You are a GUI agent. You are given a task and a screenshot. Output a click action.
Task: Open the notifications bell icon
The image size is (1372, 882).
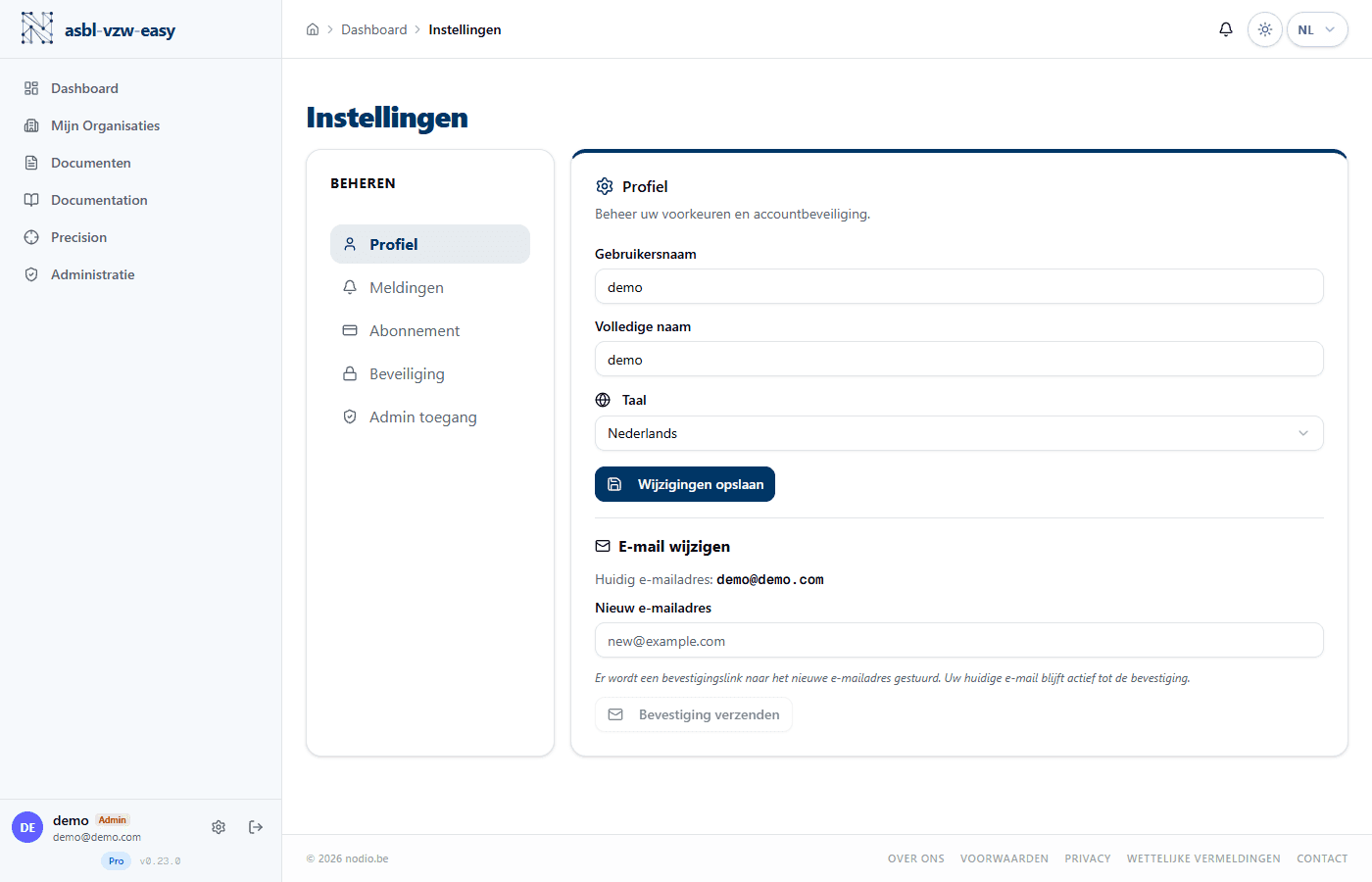click(1226, 29)
